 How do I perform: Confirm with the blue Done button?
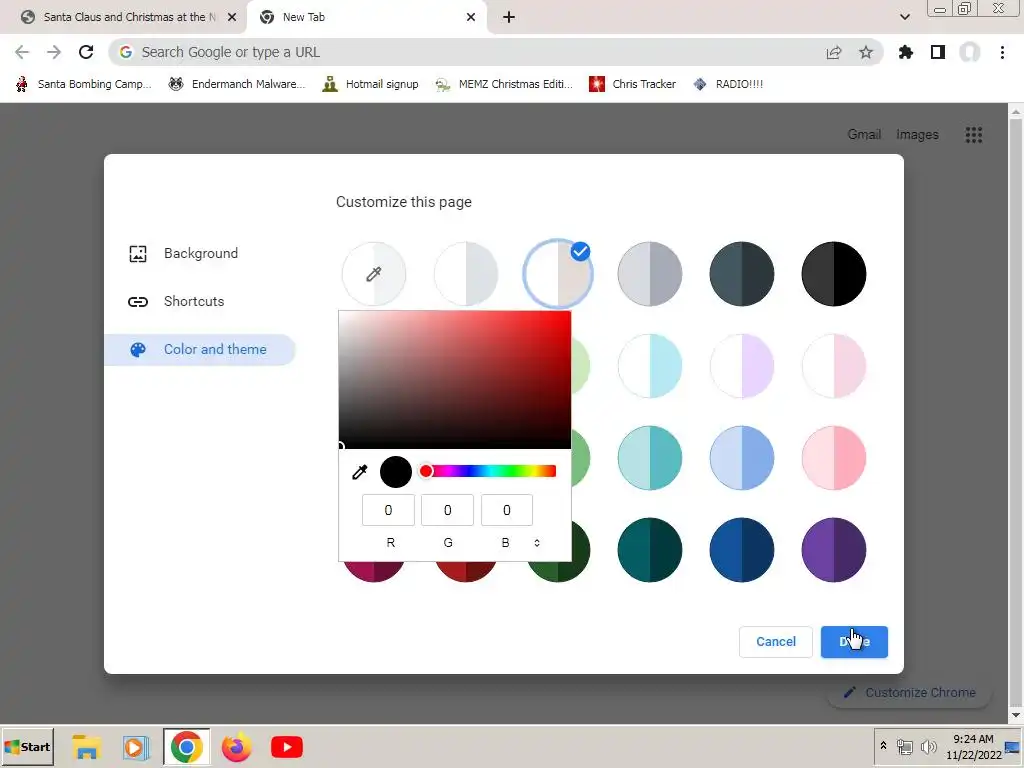[x=854, y=642]
